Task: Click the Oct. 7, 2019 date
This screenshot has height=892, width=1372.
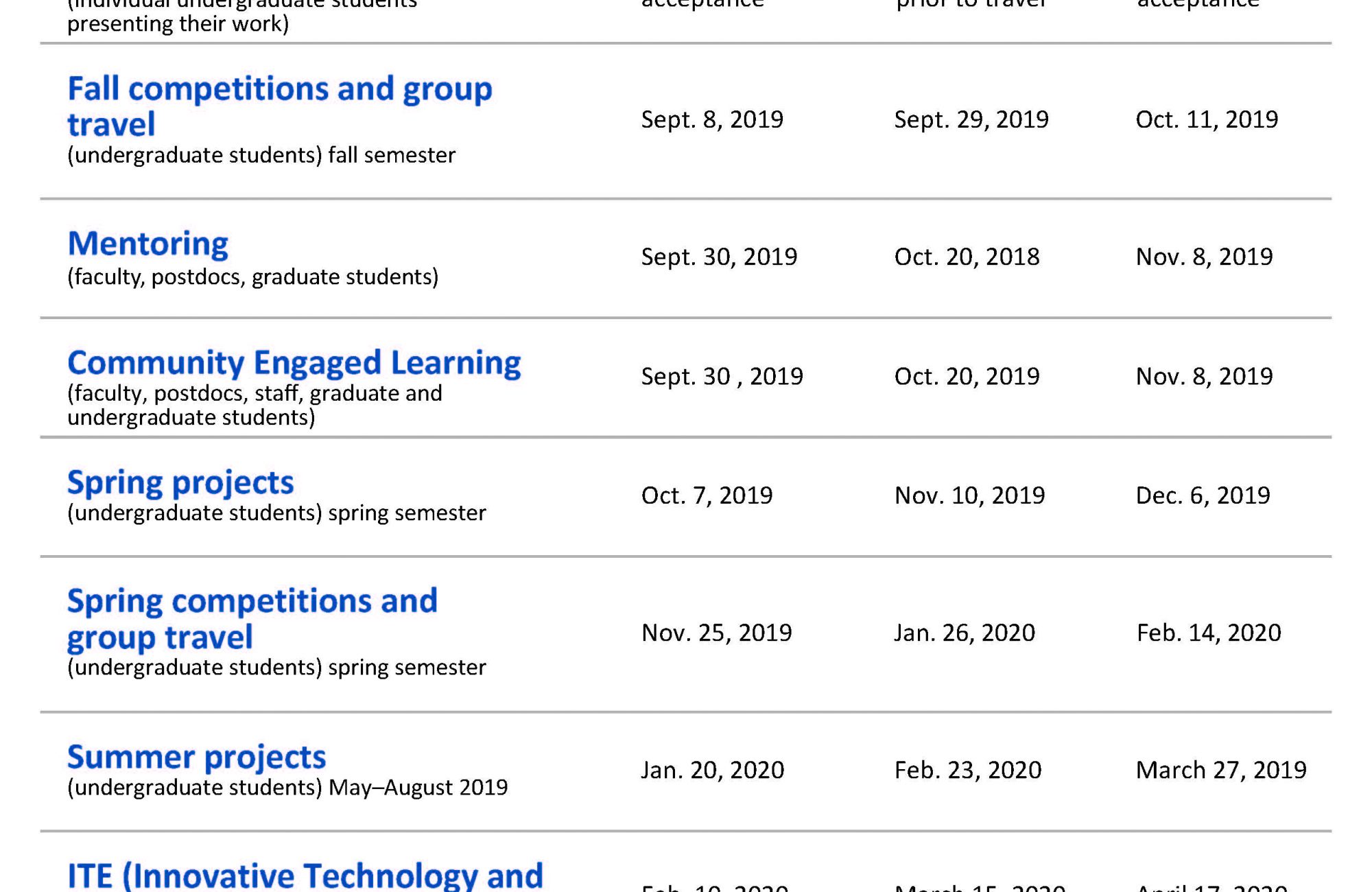Action: (707, 496)
